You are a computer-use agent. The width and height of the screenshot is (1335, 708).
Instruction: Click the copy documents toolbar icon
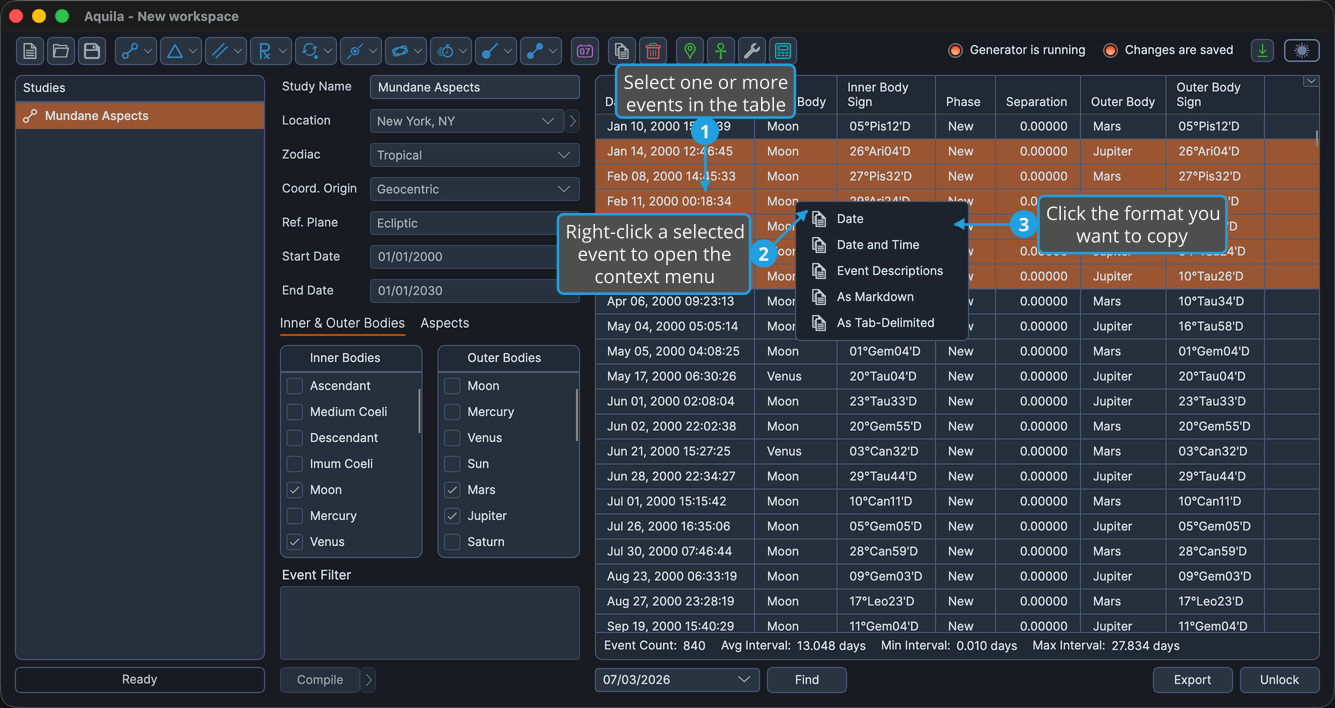tap(622, 51)
